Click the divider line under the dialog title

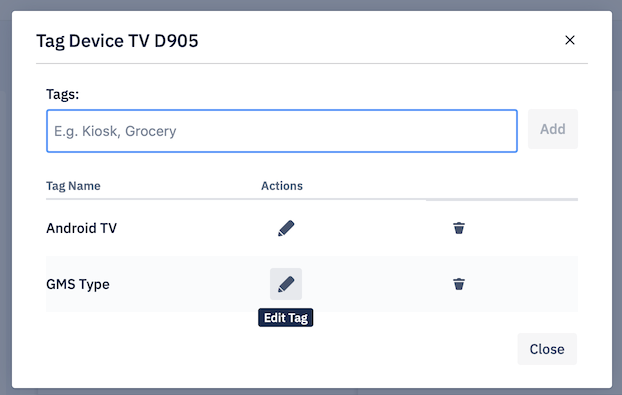[312, 63]
